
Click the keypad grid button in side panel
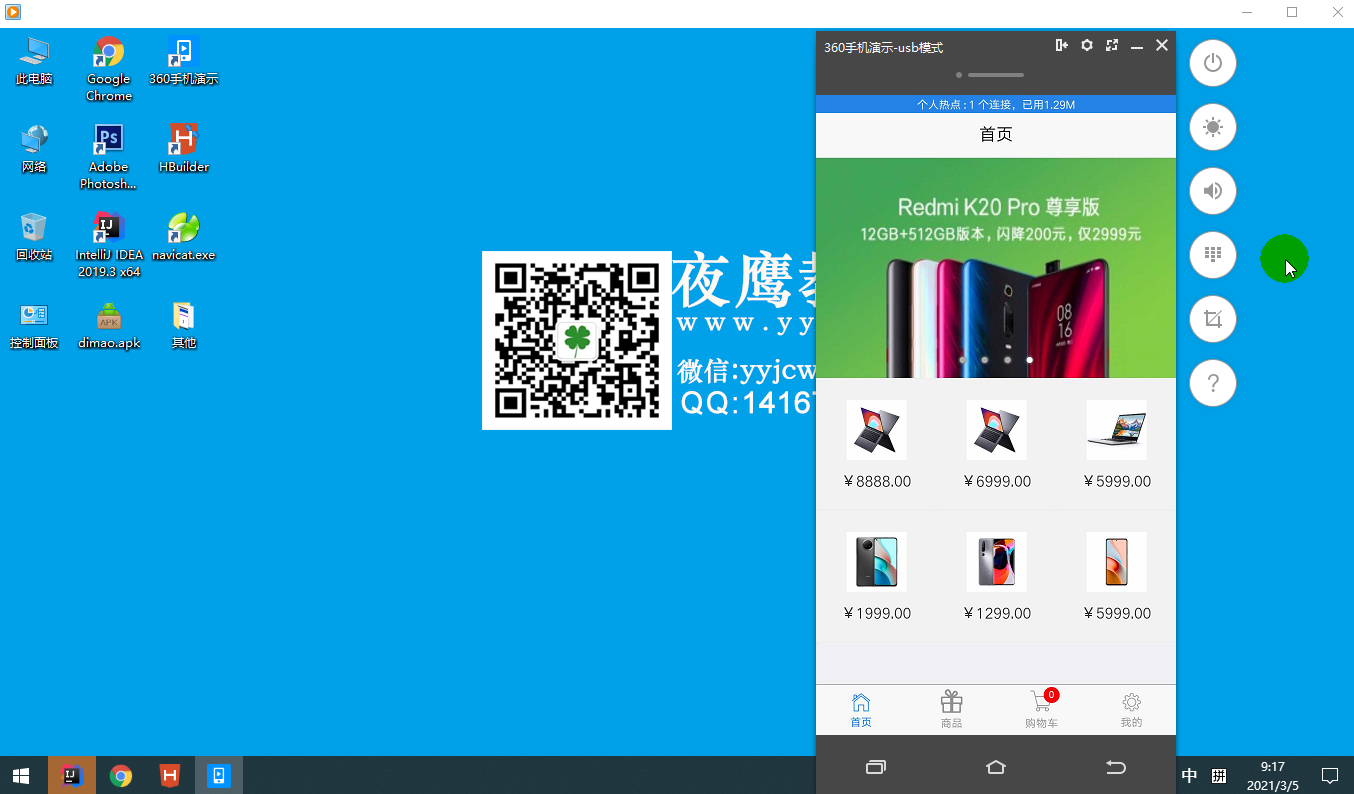(x=1213, y=255)
